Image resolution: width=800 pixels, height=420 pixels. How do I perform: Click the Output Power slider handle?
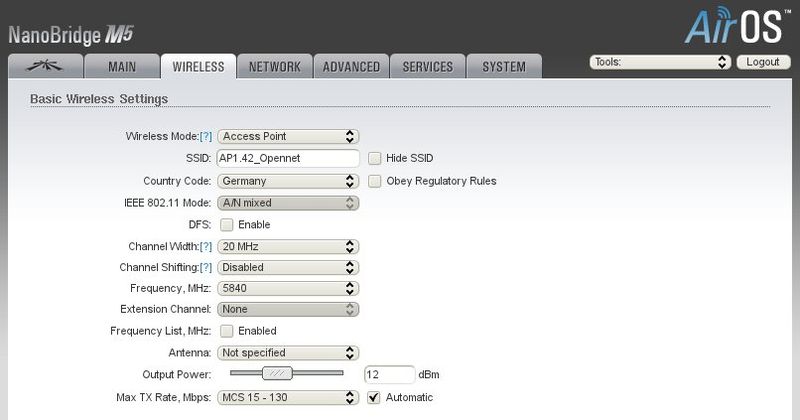pos(278,374)
